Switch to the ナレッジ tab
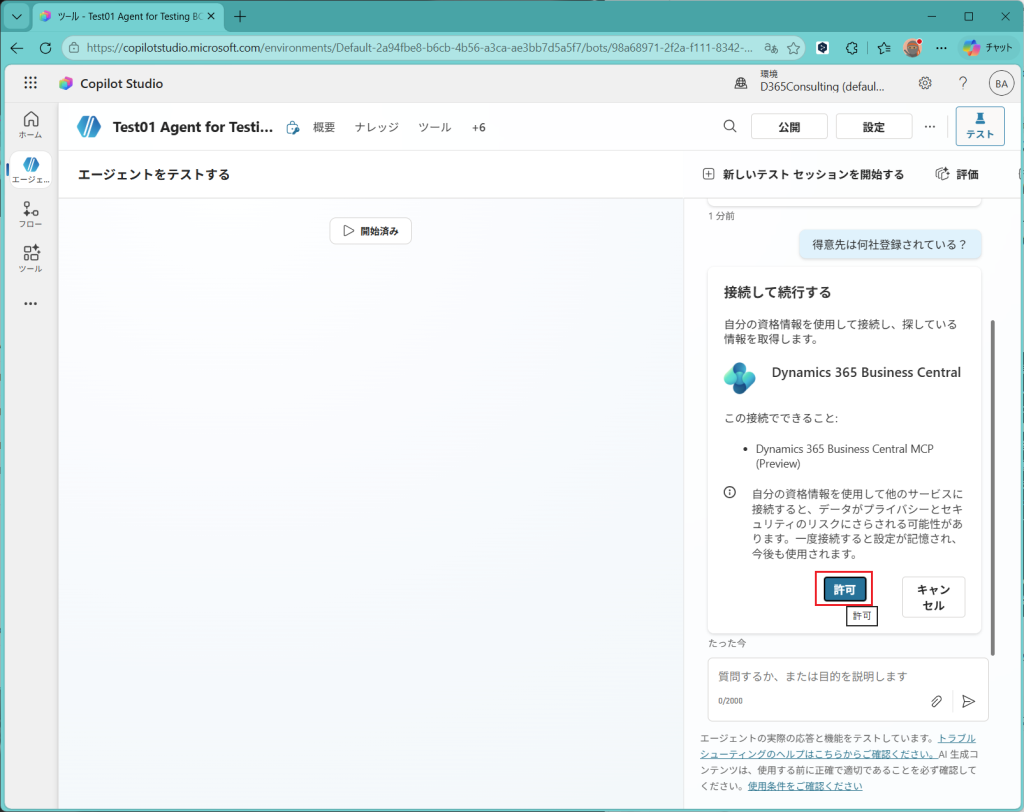 tap(376, 127)
